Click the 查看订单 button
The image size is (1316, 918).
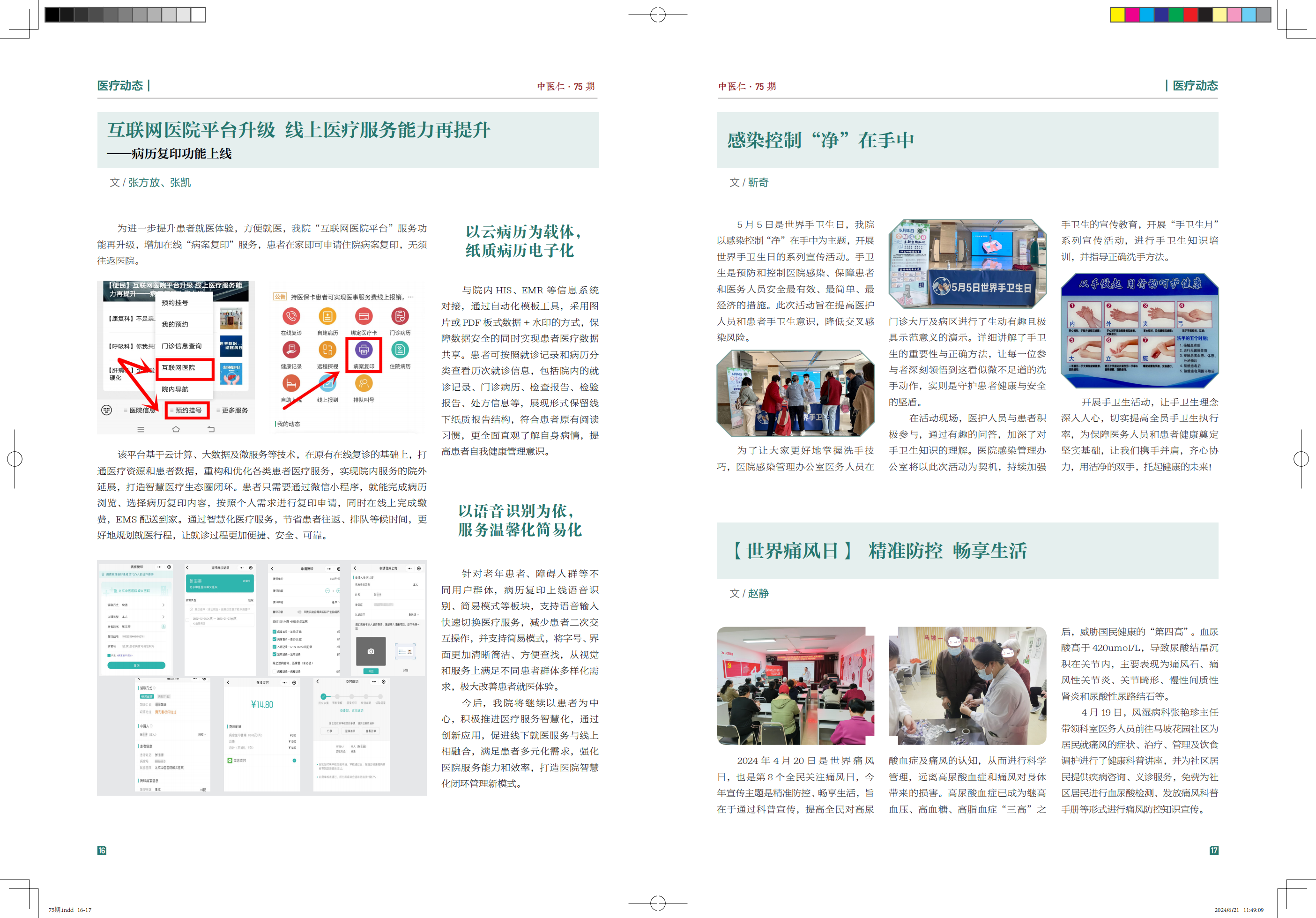[371, 731]
